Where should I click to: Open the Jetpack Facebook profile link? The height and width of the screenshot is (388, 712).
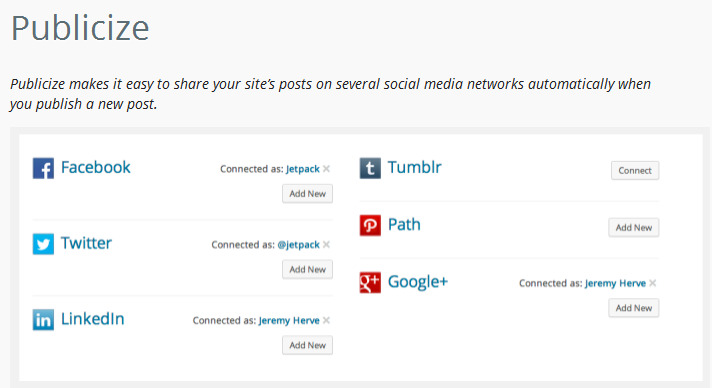(x=303, y=169)
